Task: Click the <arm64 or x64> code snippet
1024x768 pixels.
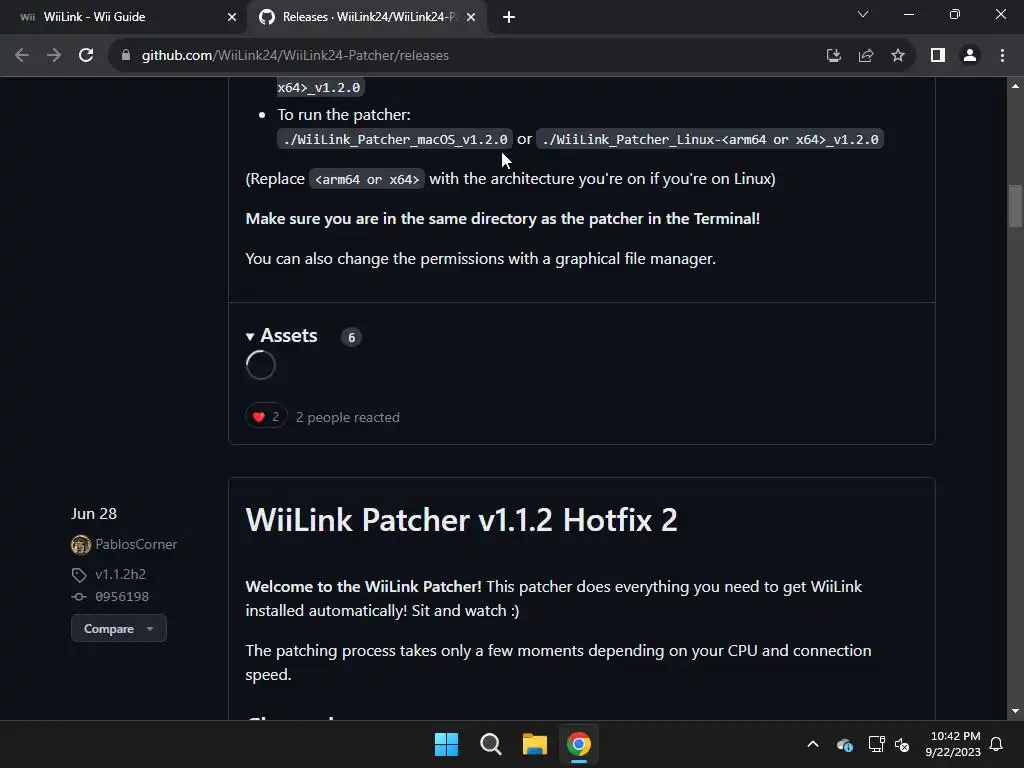Action: pyautogui.click(x=367, y=179)
